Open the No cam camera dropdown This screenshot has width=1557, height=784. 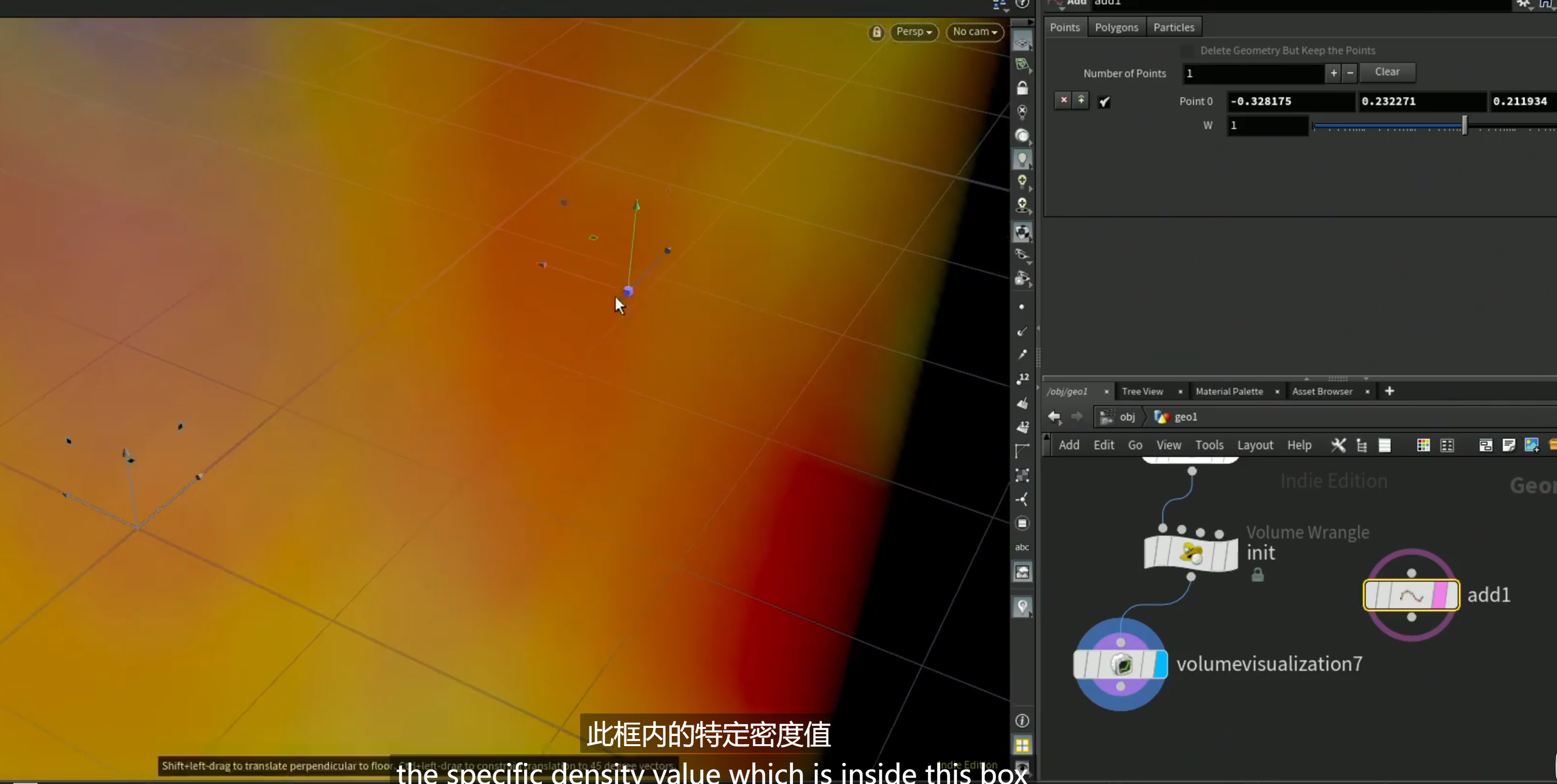(975, 32)
